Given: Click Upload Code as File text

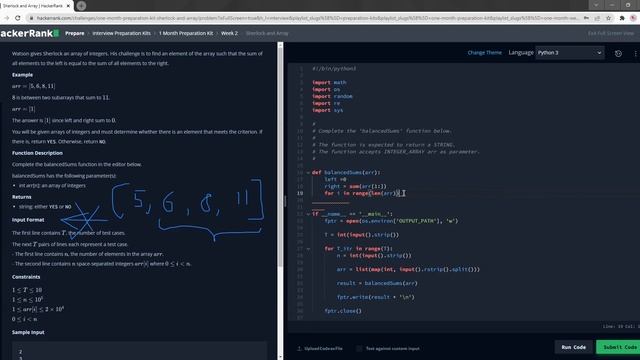Looking at the screenshot, I should (323, 348).
